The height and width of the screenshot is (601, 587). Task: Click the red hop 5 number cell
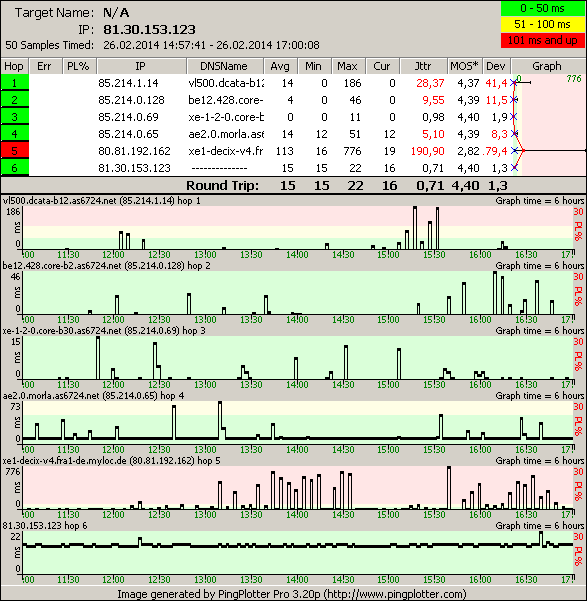point(15,150)
